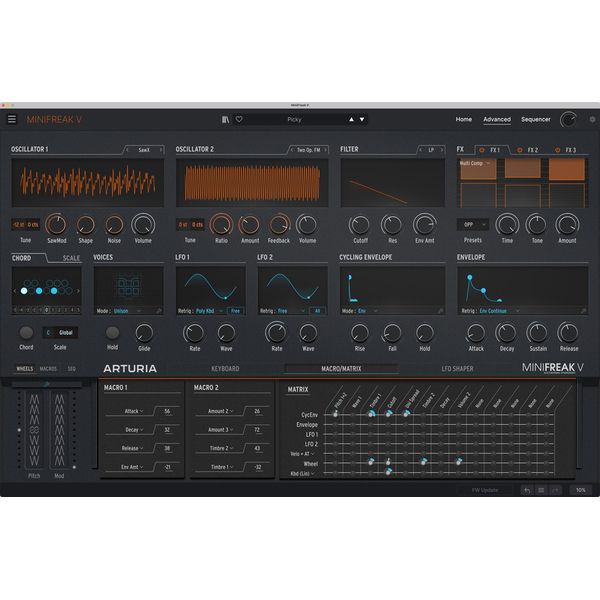The width and height of the screenshot is (600, 600).
Task: Toggle LFO 2 All button
Action: tap(317, 311)
